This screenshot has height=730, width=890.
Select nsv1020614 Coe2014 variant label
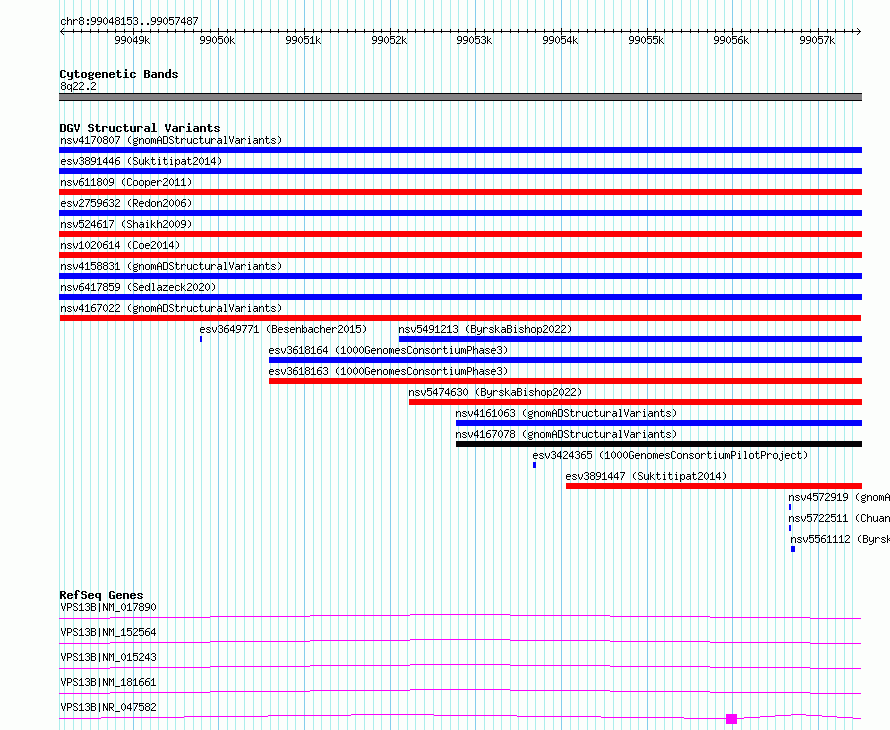[120, 245]
